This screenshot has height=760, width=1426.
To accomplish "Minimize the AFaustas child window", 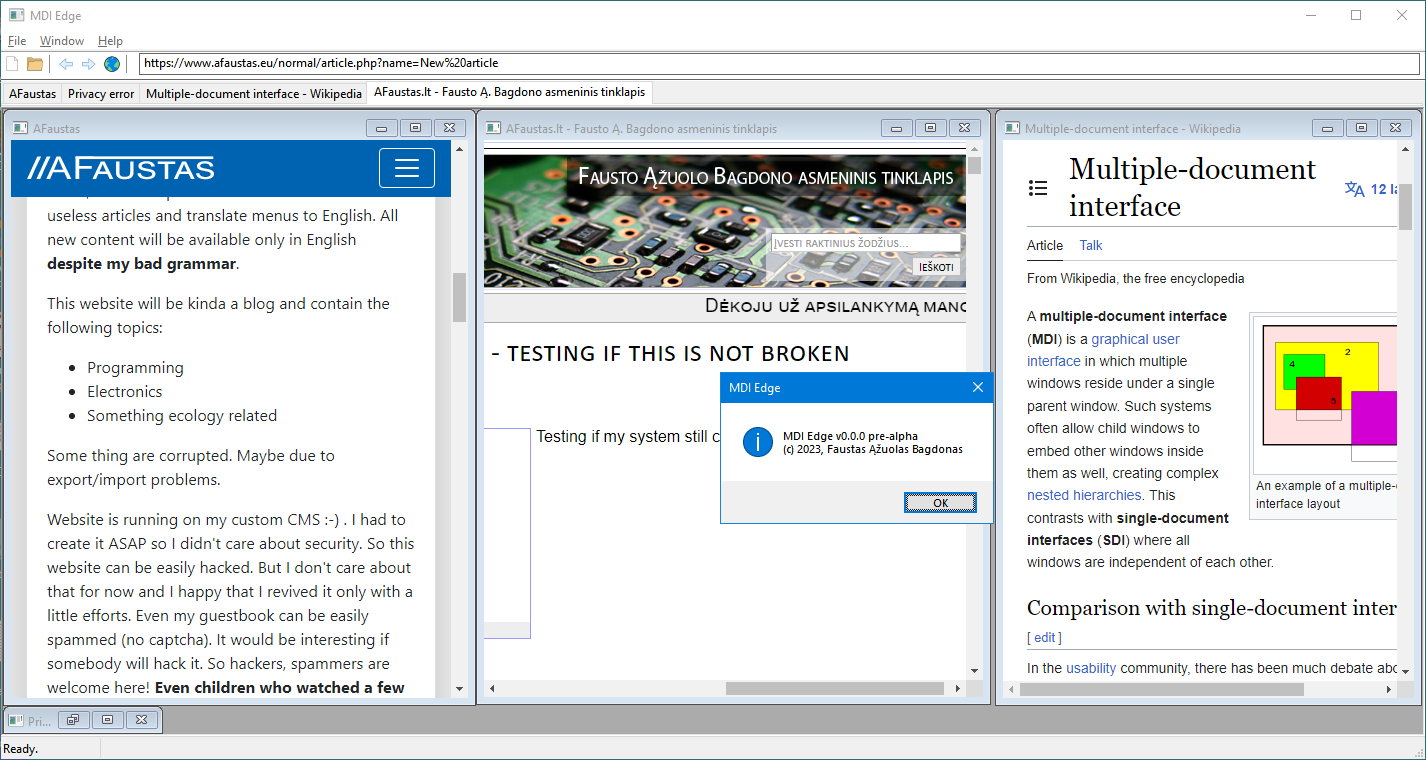I will 381,128.
